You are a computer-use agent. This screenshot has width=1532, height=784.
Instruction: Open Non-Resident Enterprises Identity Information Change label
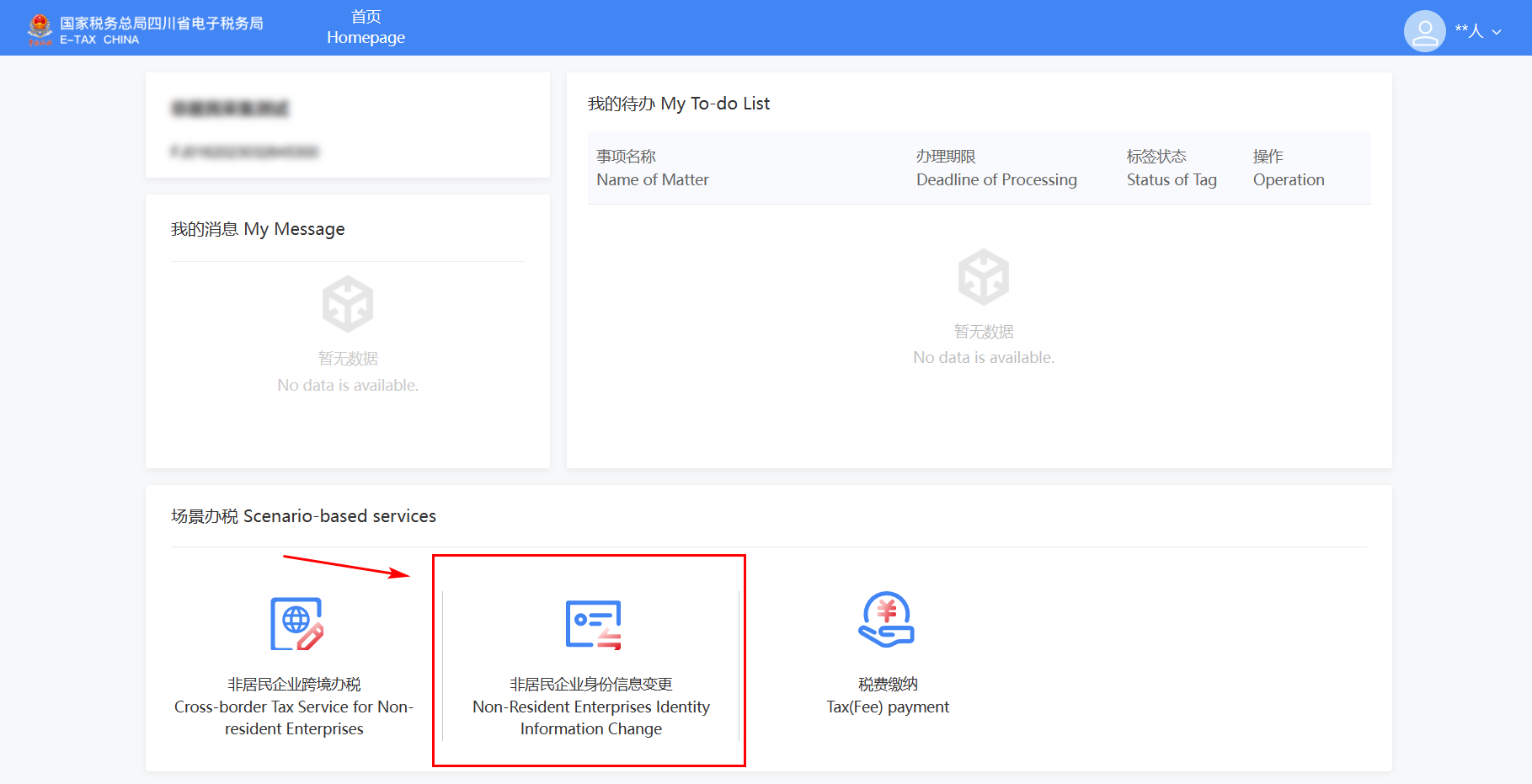point(590,707)
